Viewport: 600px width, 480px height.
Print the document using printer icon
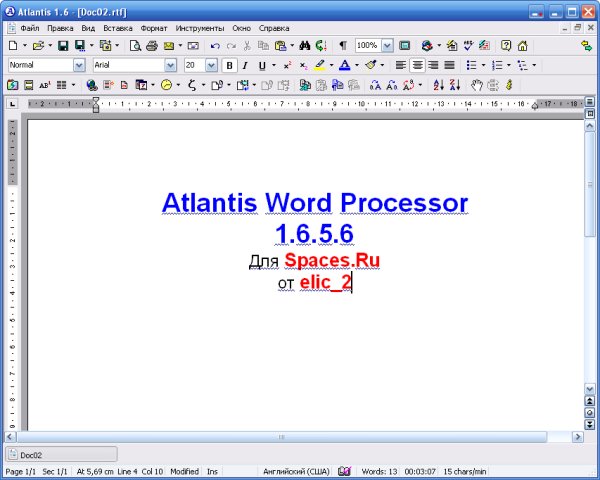[x=152, y=46]
